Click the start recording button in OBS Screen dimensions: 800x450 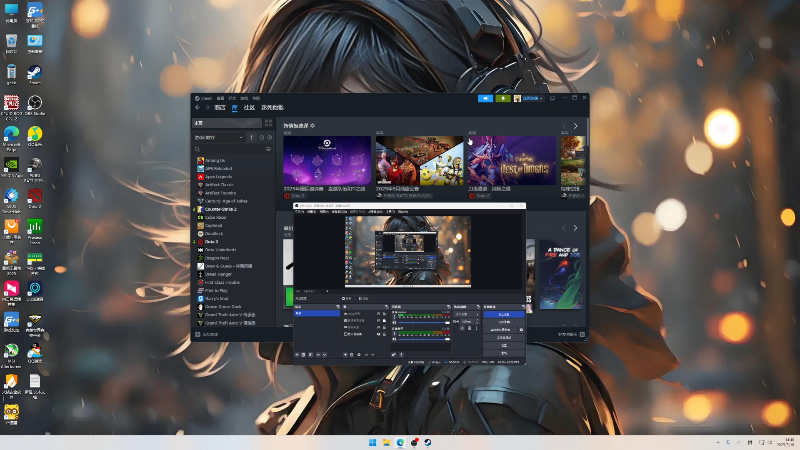pos(504,322)
